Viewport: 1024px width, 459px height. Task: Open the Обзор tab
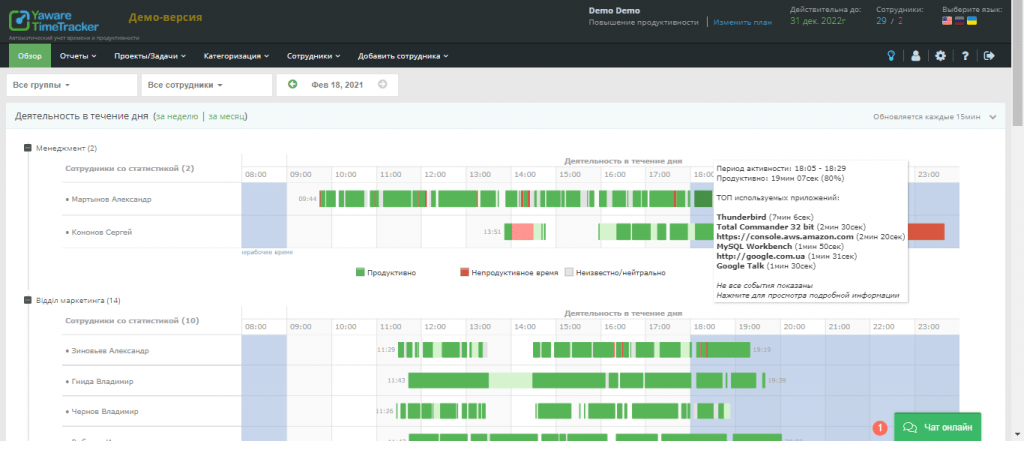pos(29,56)
